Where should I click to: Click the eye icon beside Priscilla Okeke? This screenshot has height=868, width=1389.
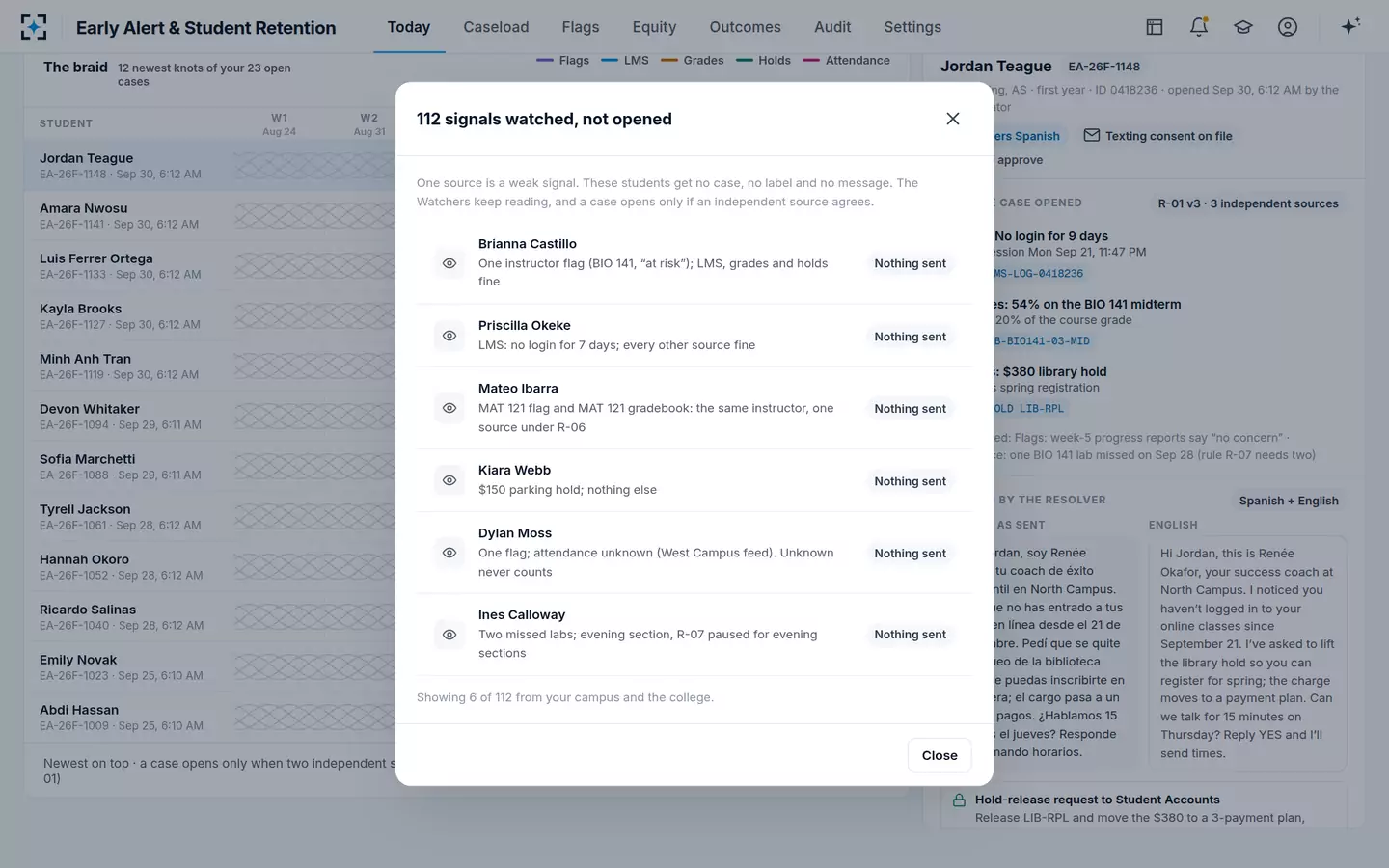click(x=449, y=336)
